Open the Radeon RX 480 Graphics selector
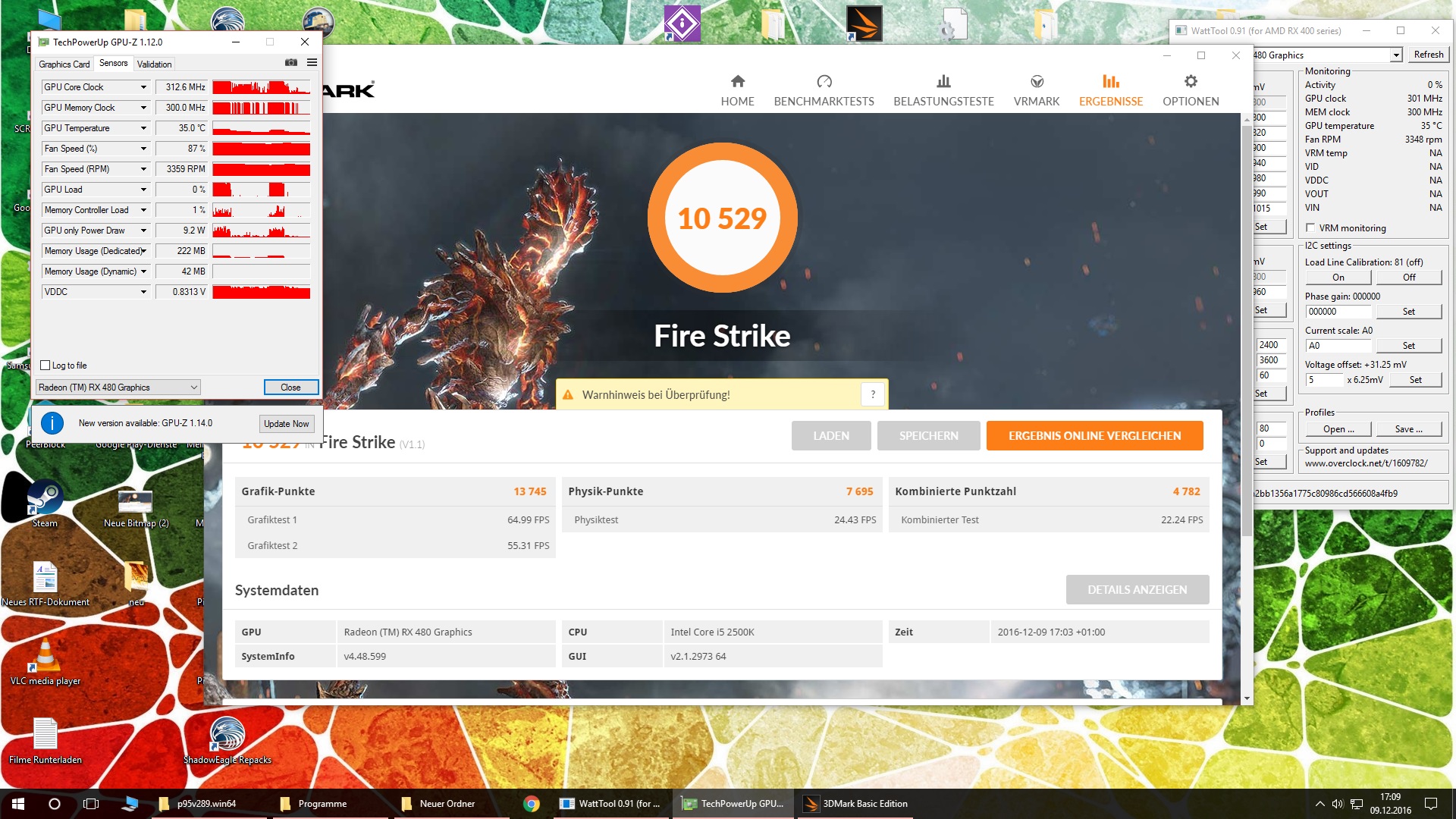The image size is (1456, 819). click(x=118, y=388)
